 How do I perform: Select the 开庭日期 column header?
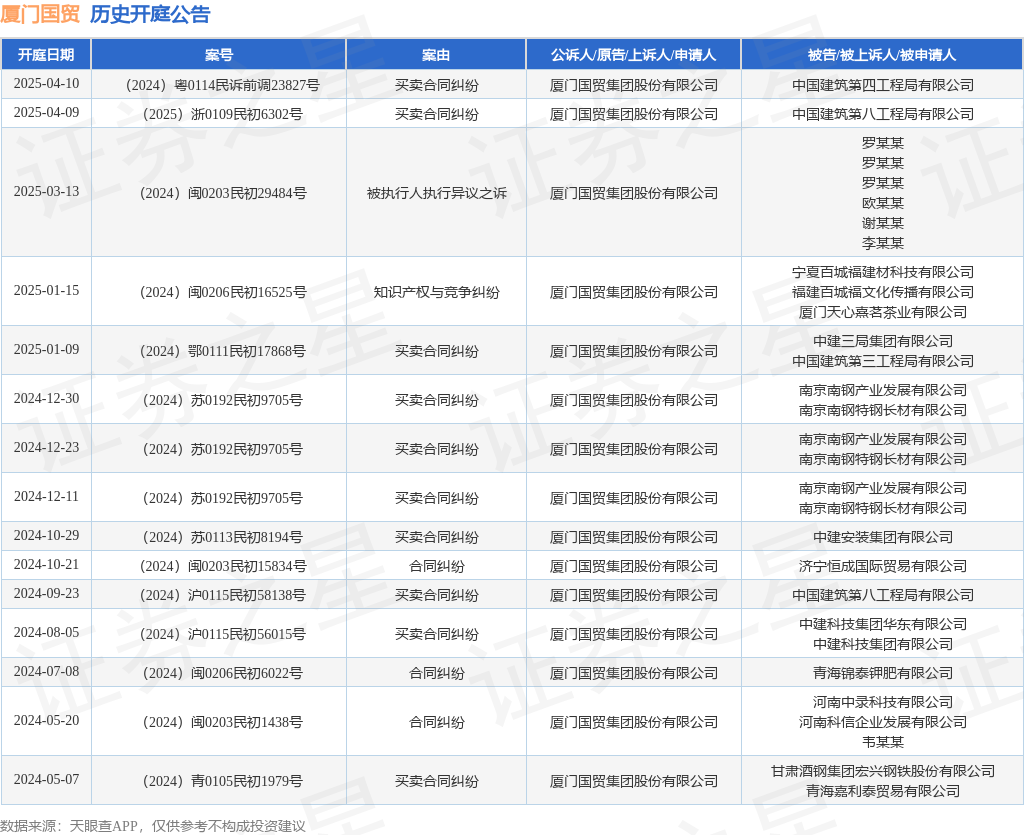(46, 55)
